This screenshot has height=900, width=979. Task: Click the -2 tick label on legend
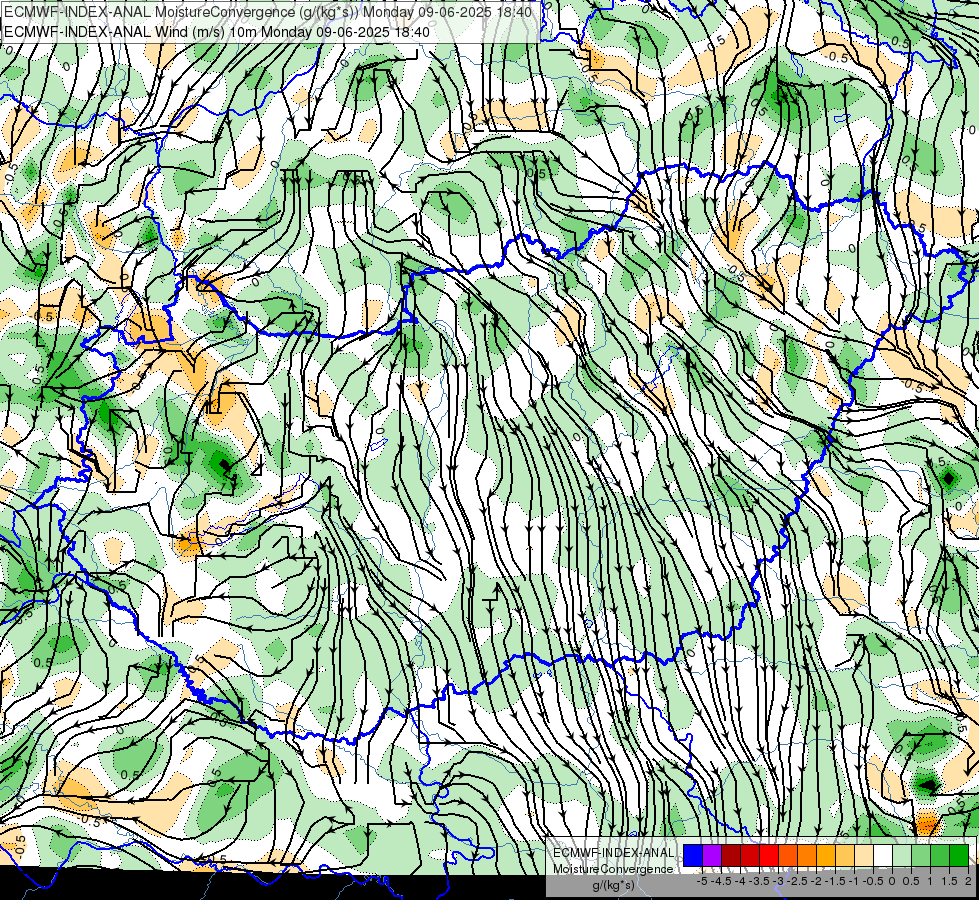pos(817,881)
